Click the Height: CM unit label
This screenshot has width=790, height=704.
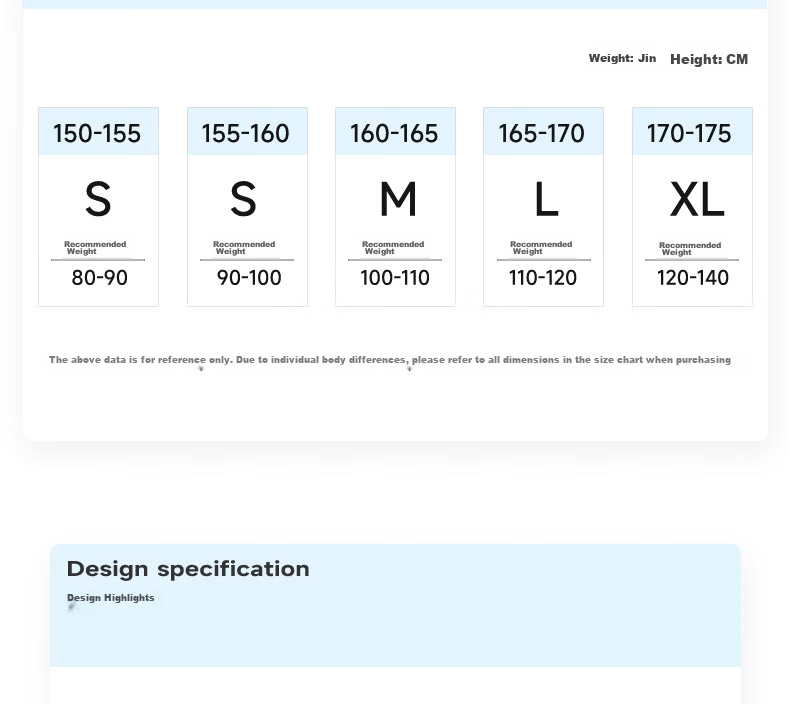pos(709,59)
